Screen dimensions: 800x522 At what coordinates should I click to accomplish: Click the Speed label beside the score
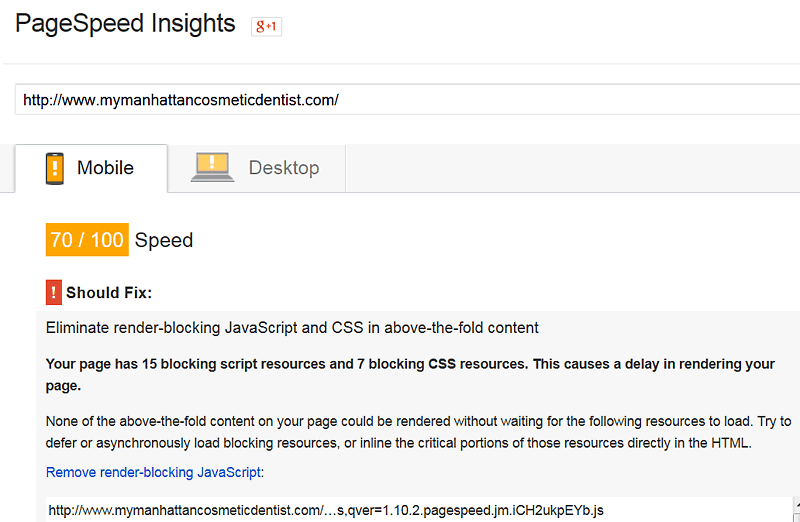(x=164, y=240)
